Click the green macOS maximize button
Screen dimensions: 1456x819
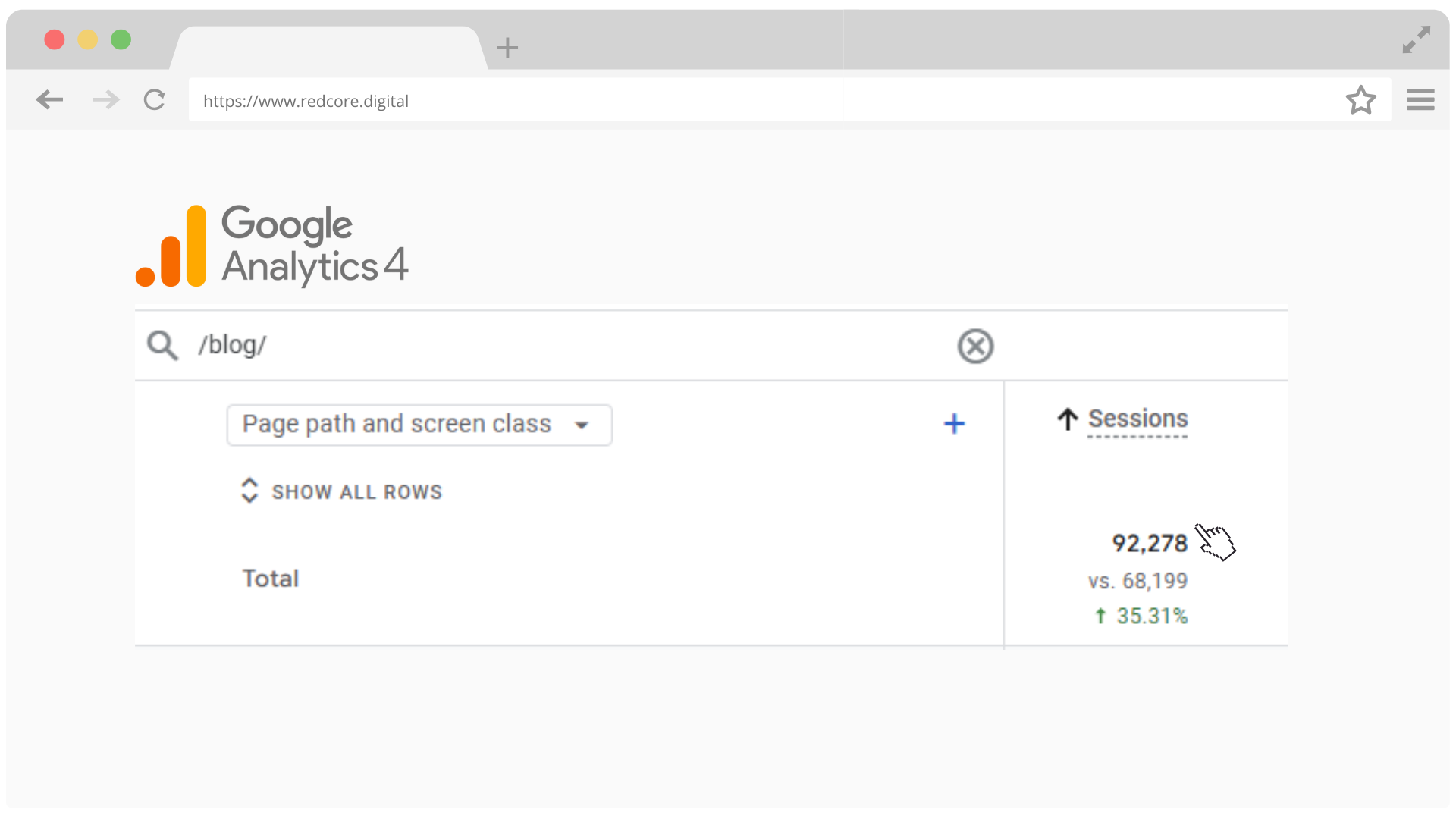pyautogui.click(x=121, y=39)
